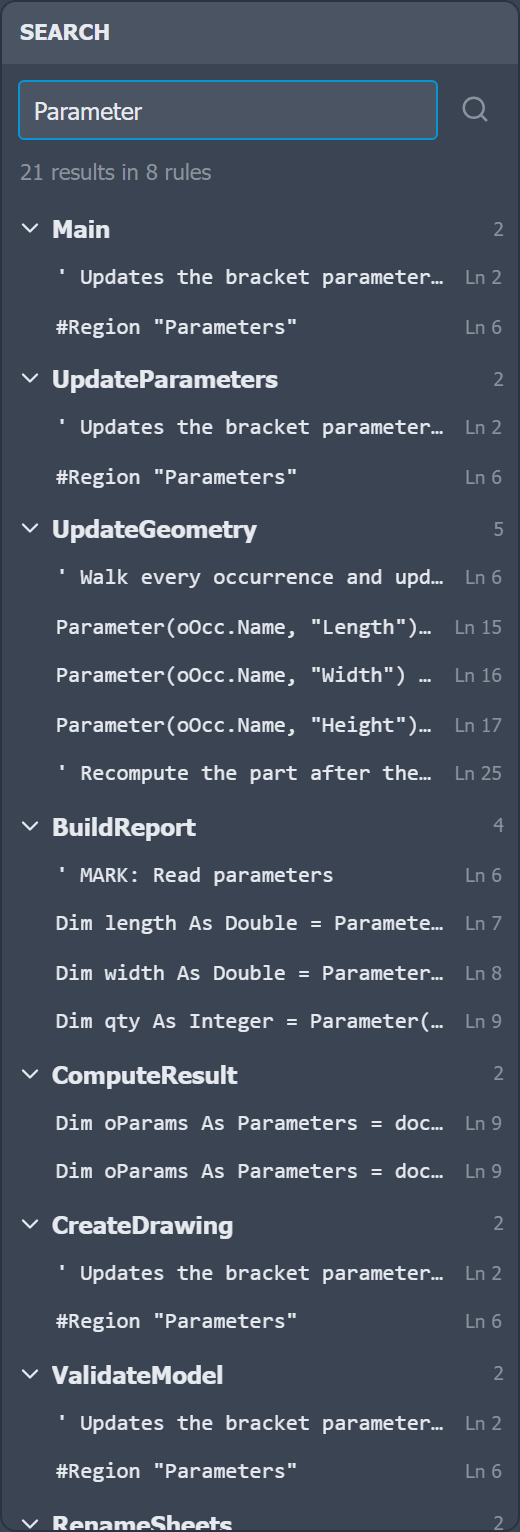Collapse the Main rule group

click(29, 229)
